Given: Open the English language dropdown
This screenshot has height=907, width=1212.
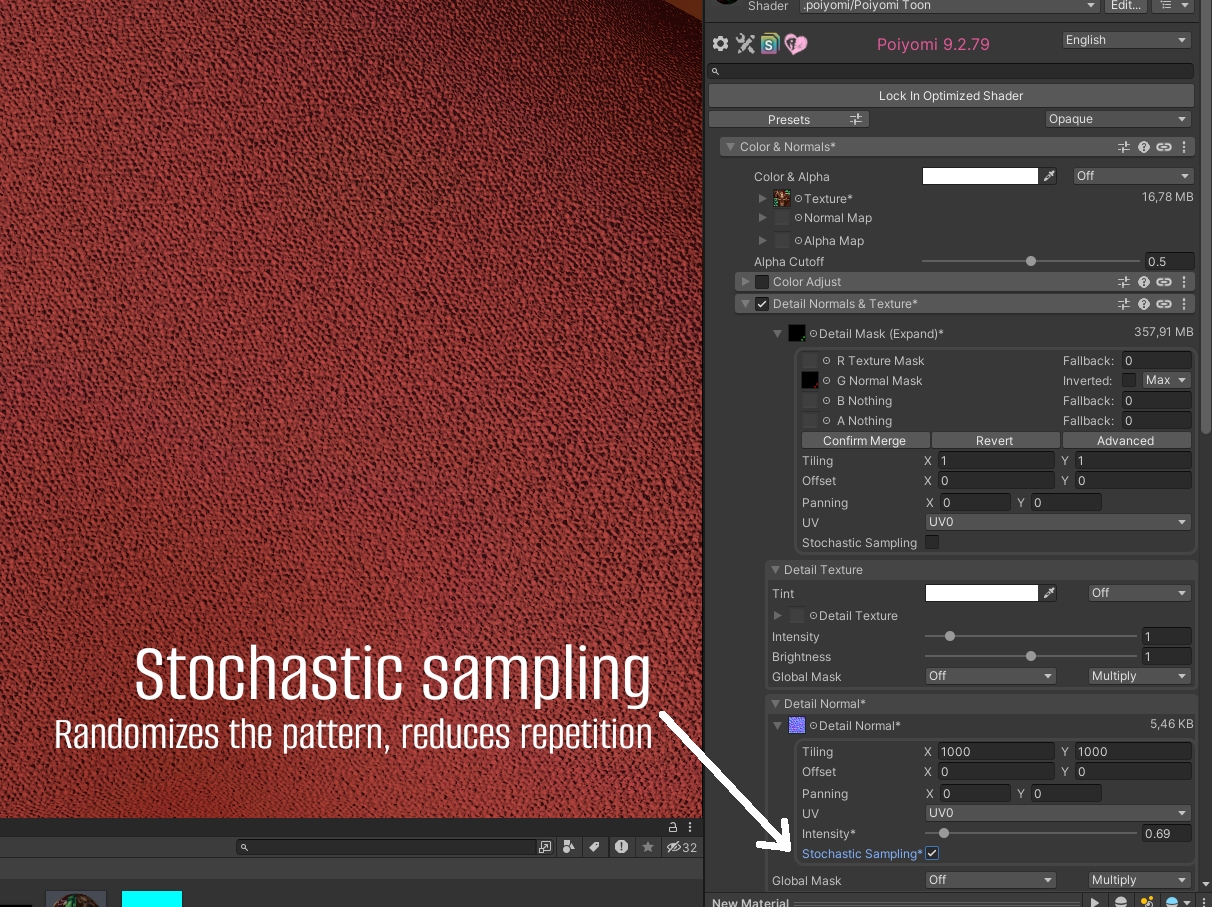Looking at the screenshot, I should point(1126,40).
